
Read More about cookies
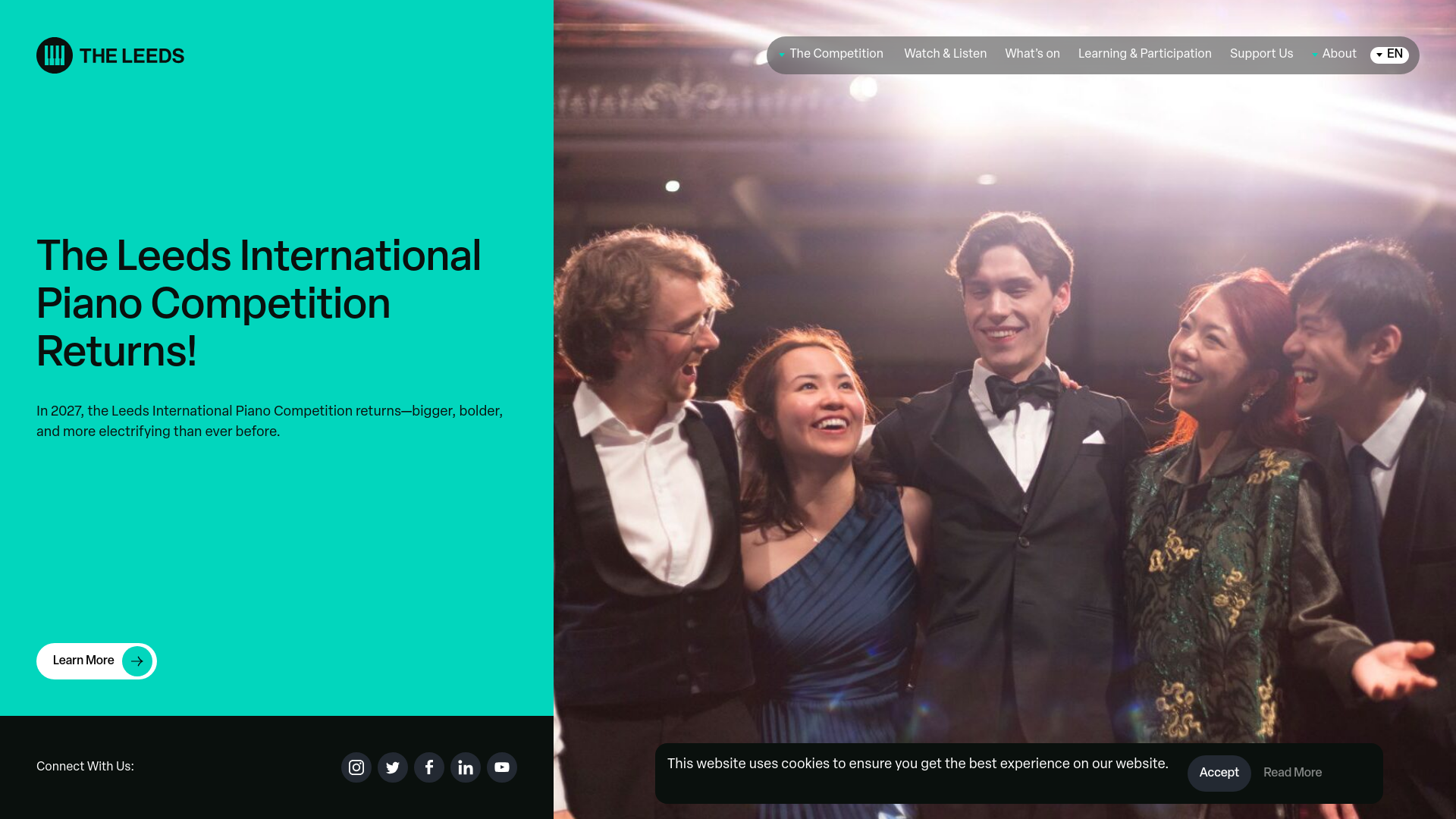click(x=1292, y=773)
